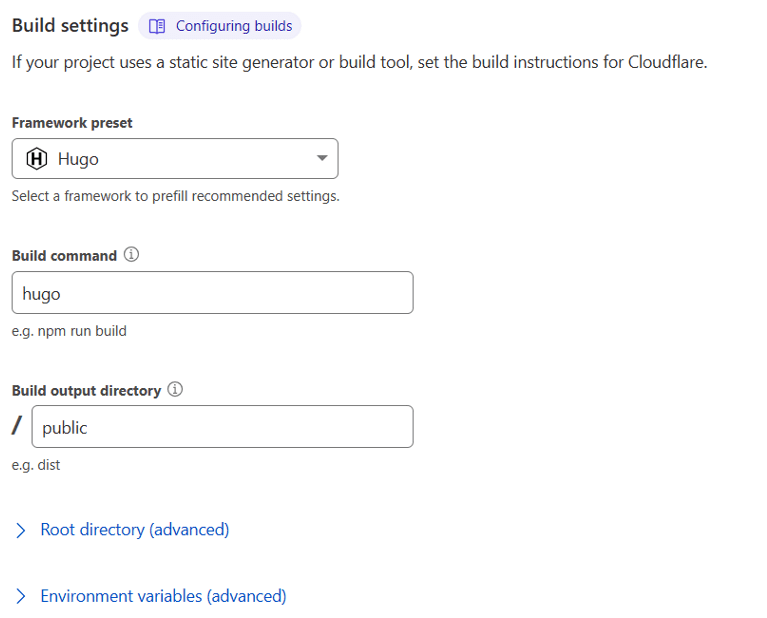Screen dimensions: 767x618
Task: Click the slash prefix before the public field
Action: (17, 427)
